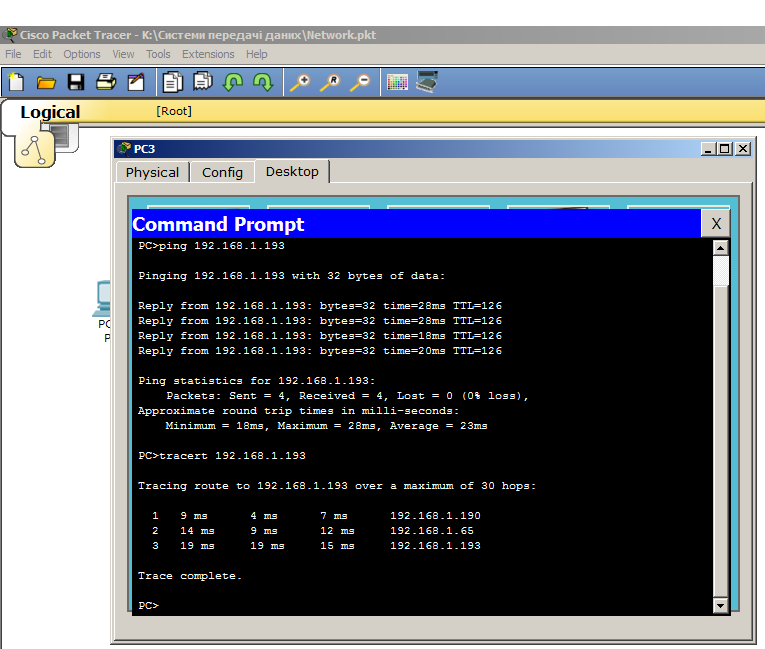765x649 pixels.
Task: Click the 'Command Prompt' title text
Action: click(219, 224)
